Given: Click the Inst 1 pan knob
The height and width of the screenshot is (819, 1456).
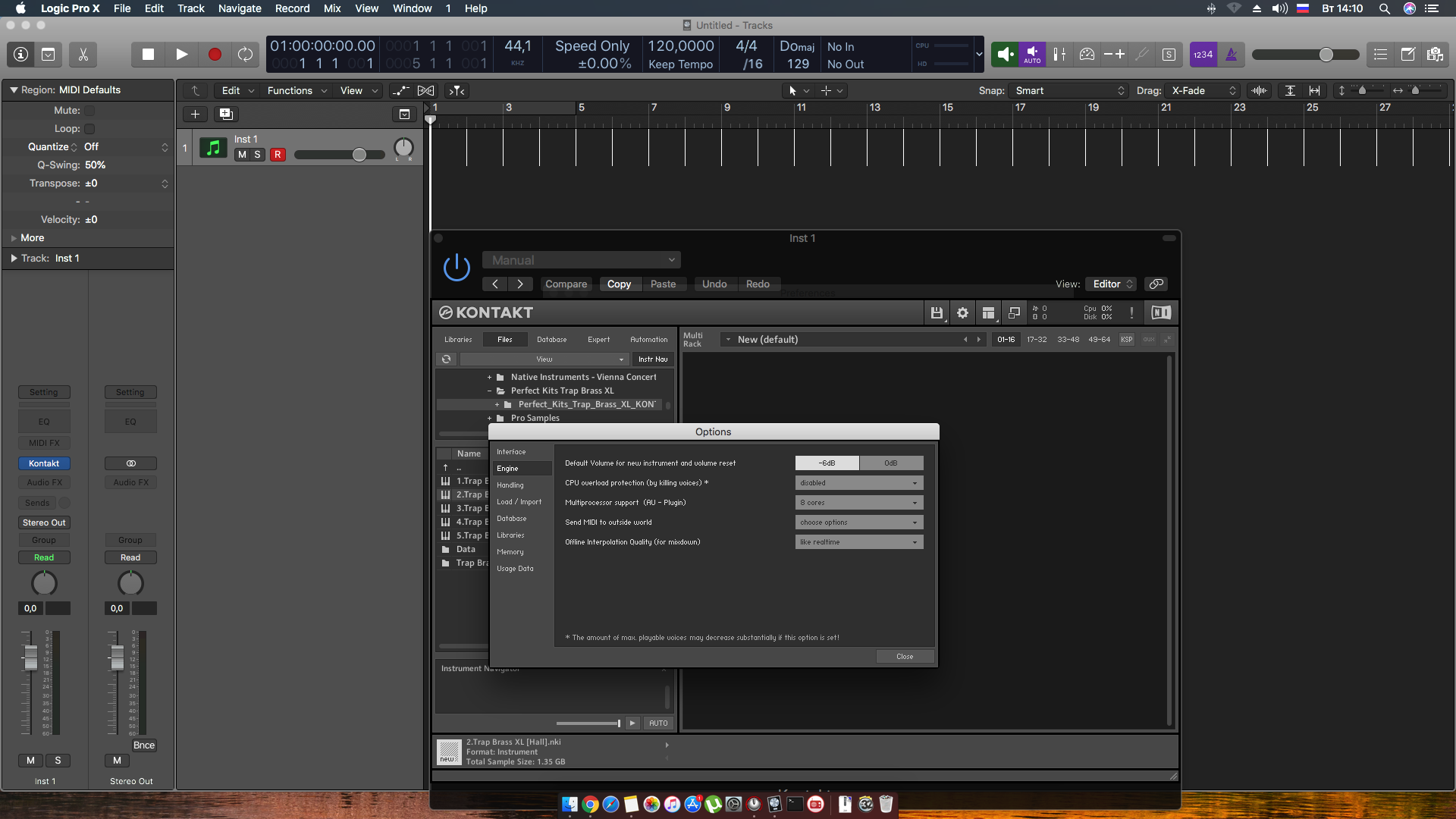Looking at the screenshot, I should [403, 148].
